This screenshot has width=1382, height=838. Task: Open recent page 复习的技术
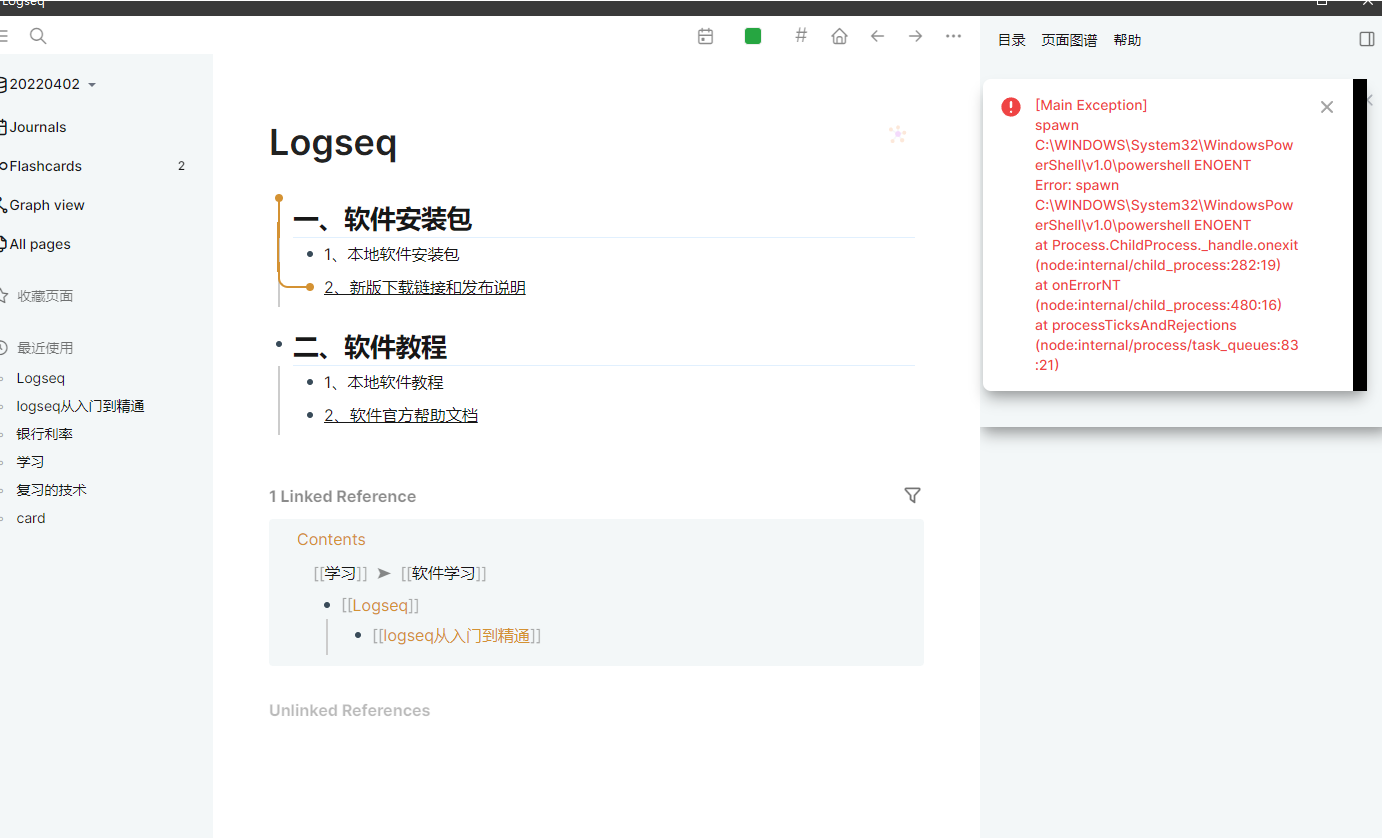pos(52,490)
